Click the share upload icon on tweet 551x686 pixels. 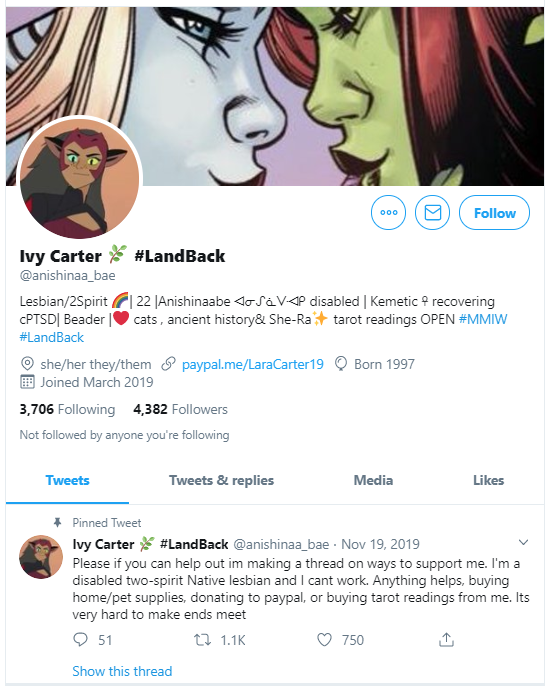click(446, 640)
